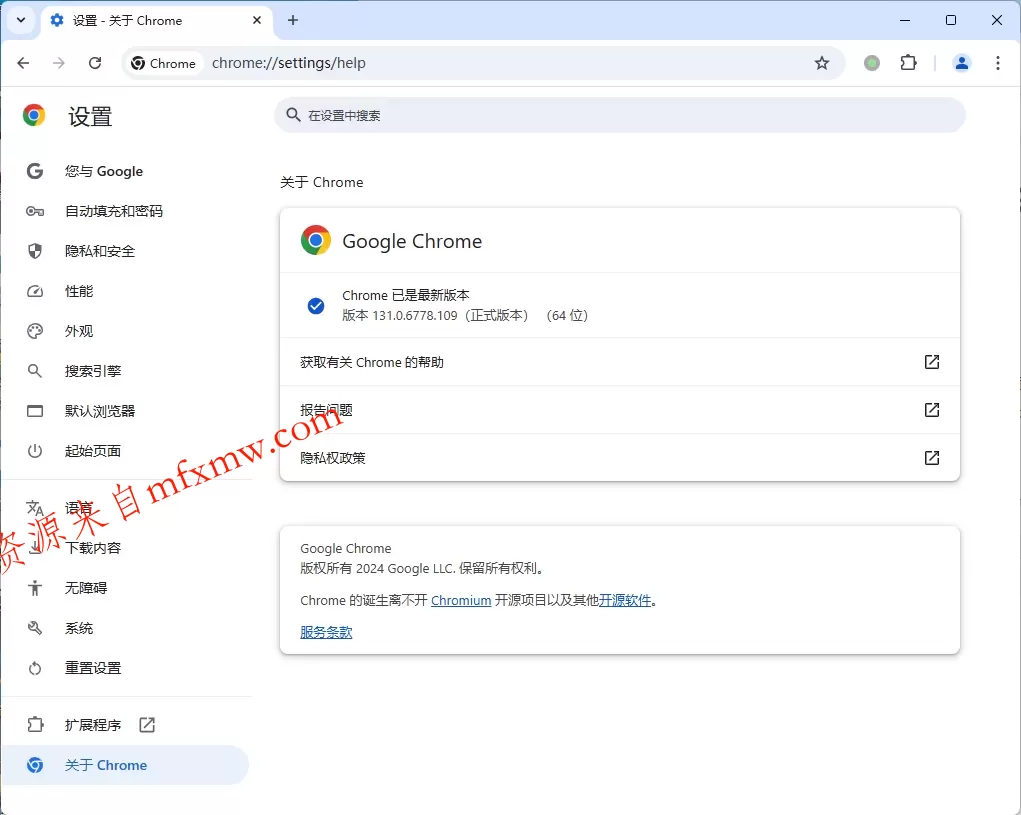Image resolution: width=1021 pixels, height=815 pixels.
Task: Go back to previous page
Action: click(x=23, y=63)
